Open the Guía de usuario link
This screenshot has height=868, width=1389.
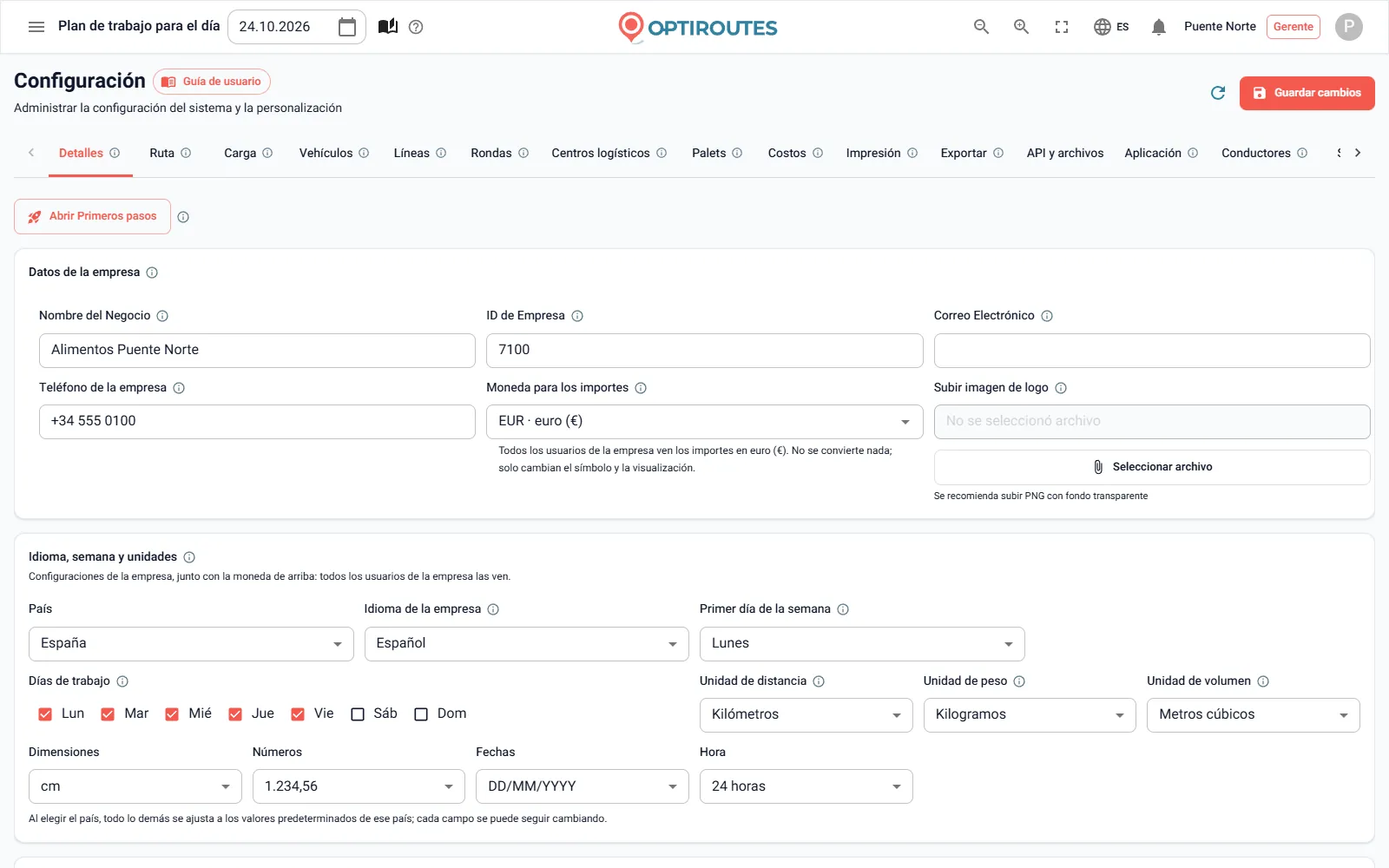click(x=212, y=82)
